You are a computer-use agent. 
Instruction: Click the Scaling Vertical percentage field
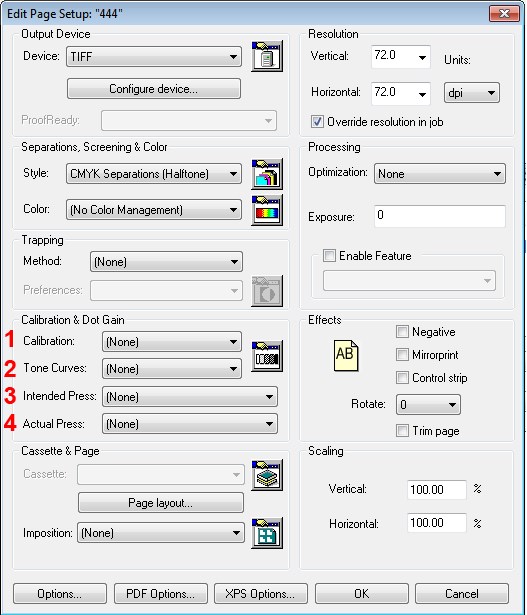[x=437, y=489]
